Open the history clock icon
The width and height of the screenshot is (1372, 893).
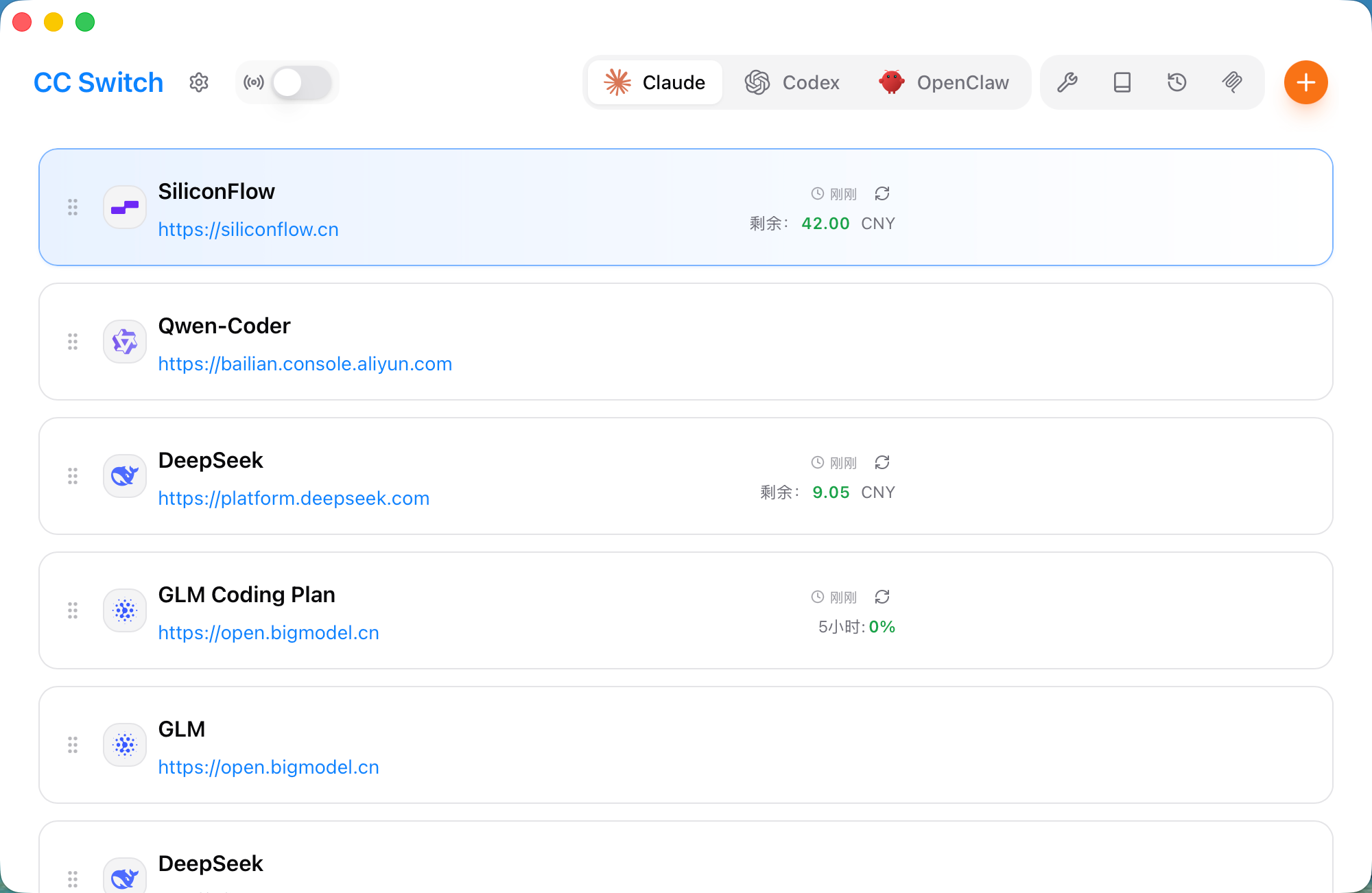(x=1177, y=82)
